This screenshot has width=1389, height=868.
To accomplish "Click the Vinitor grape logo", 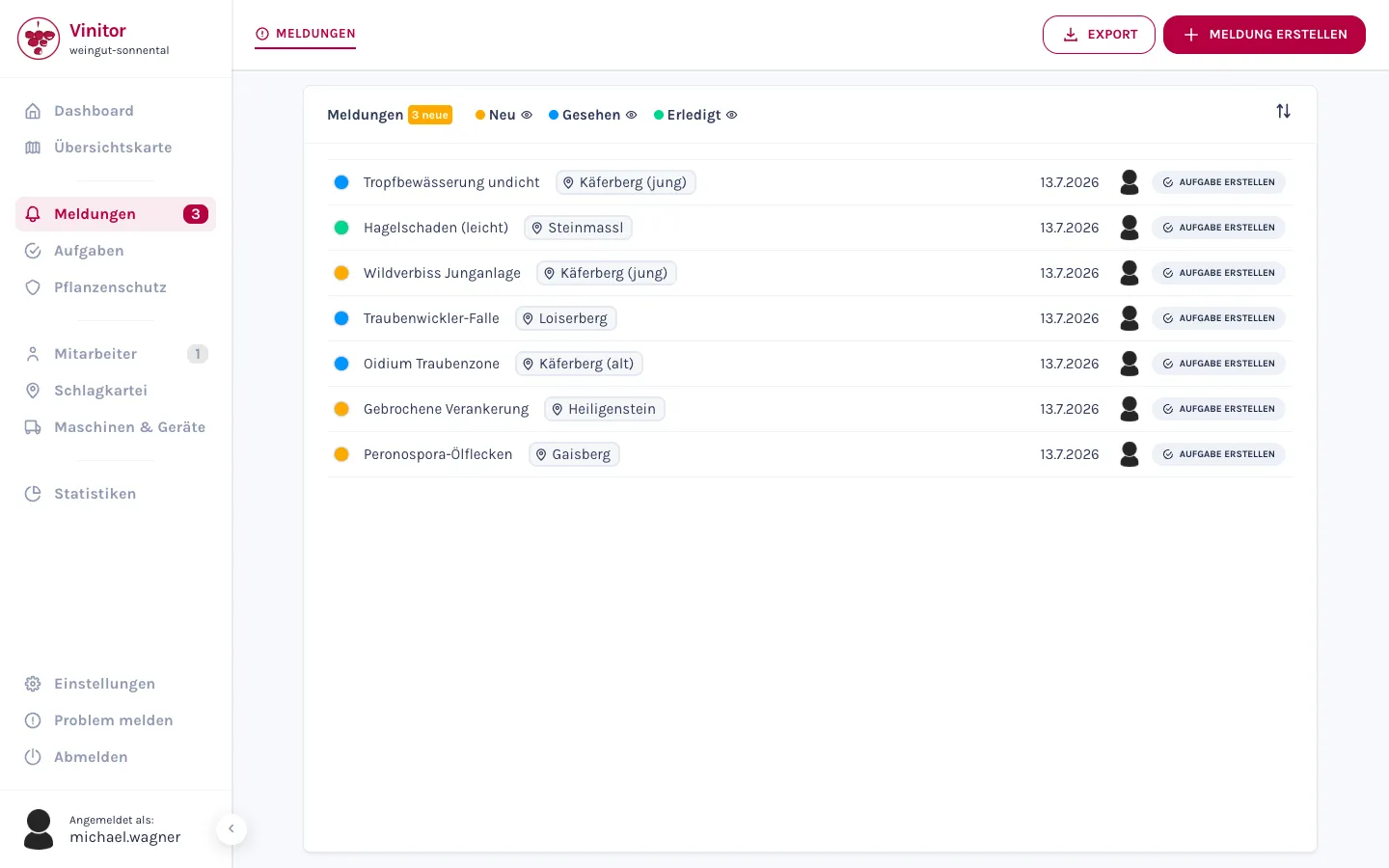I will (39, 39).
